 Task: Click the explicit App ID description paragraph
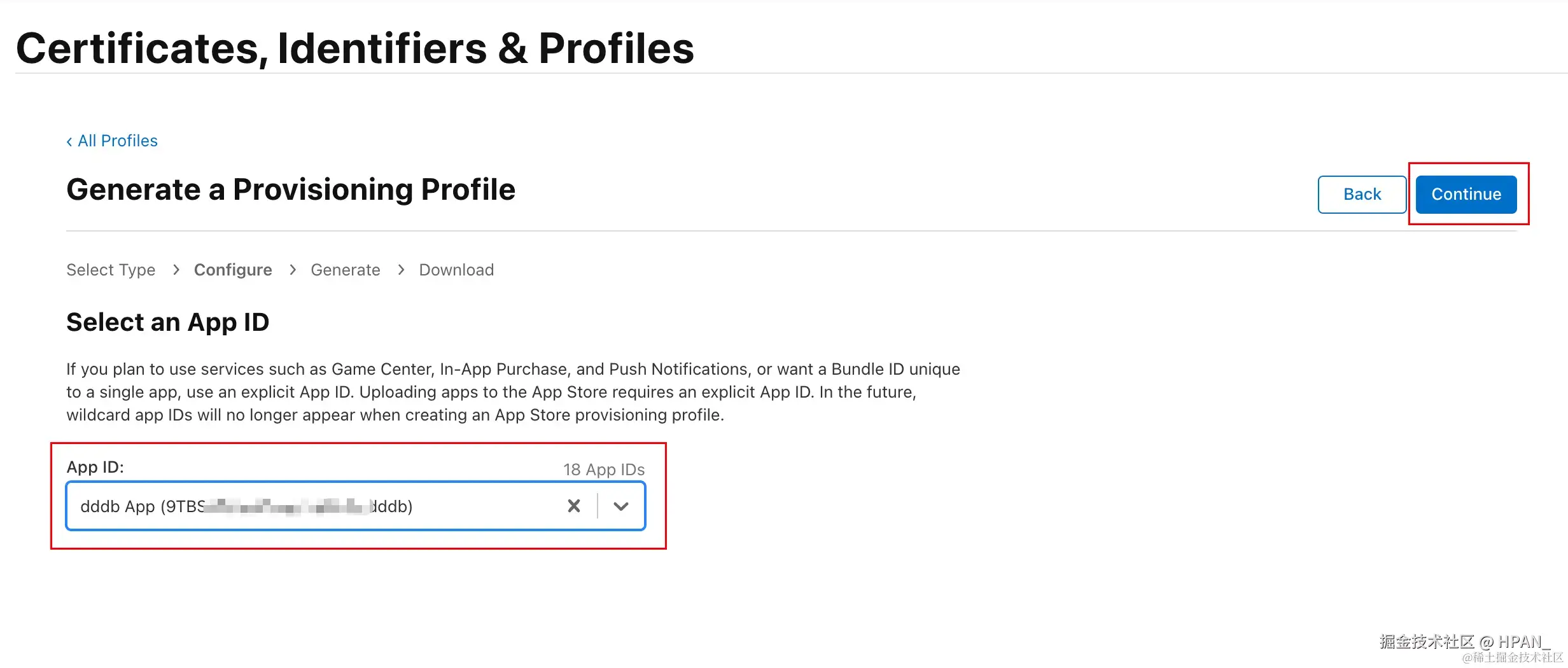coord(513,392)
